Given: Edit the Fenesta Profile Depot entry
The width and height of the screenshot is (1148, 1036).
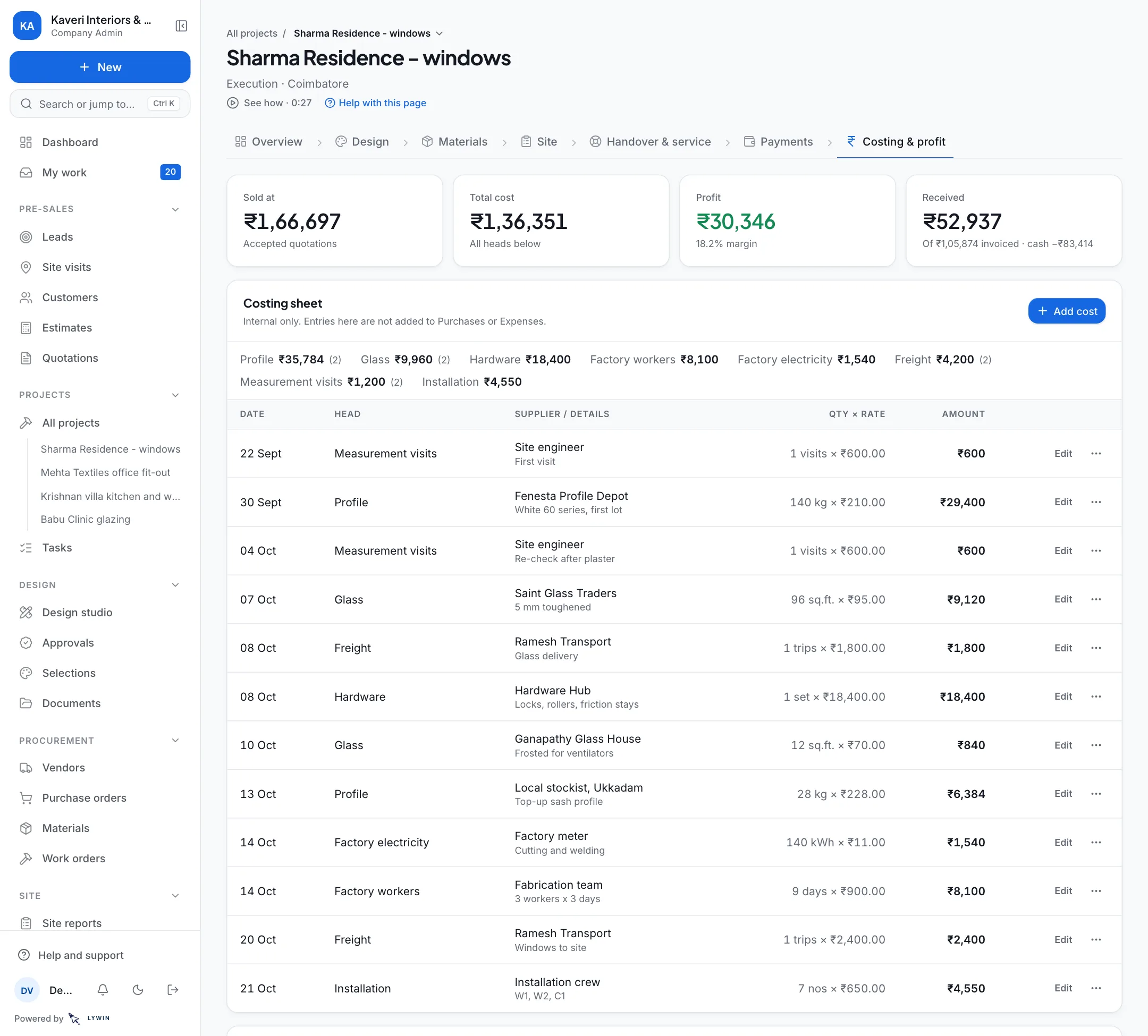Looking at the screenshot, I should click(1062, 502).
